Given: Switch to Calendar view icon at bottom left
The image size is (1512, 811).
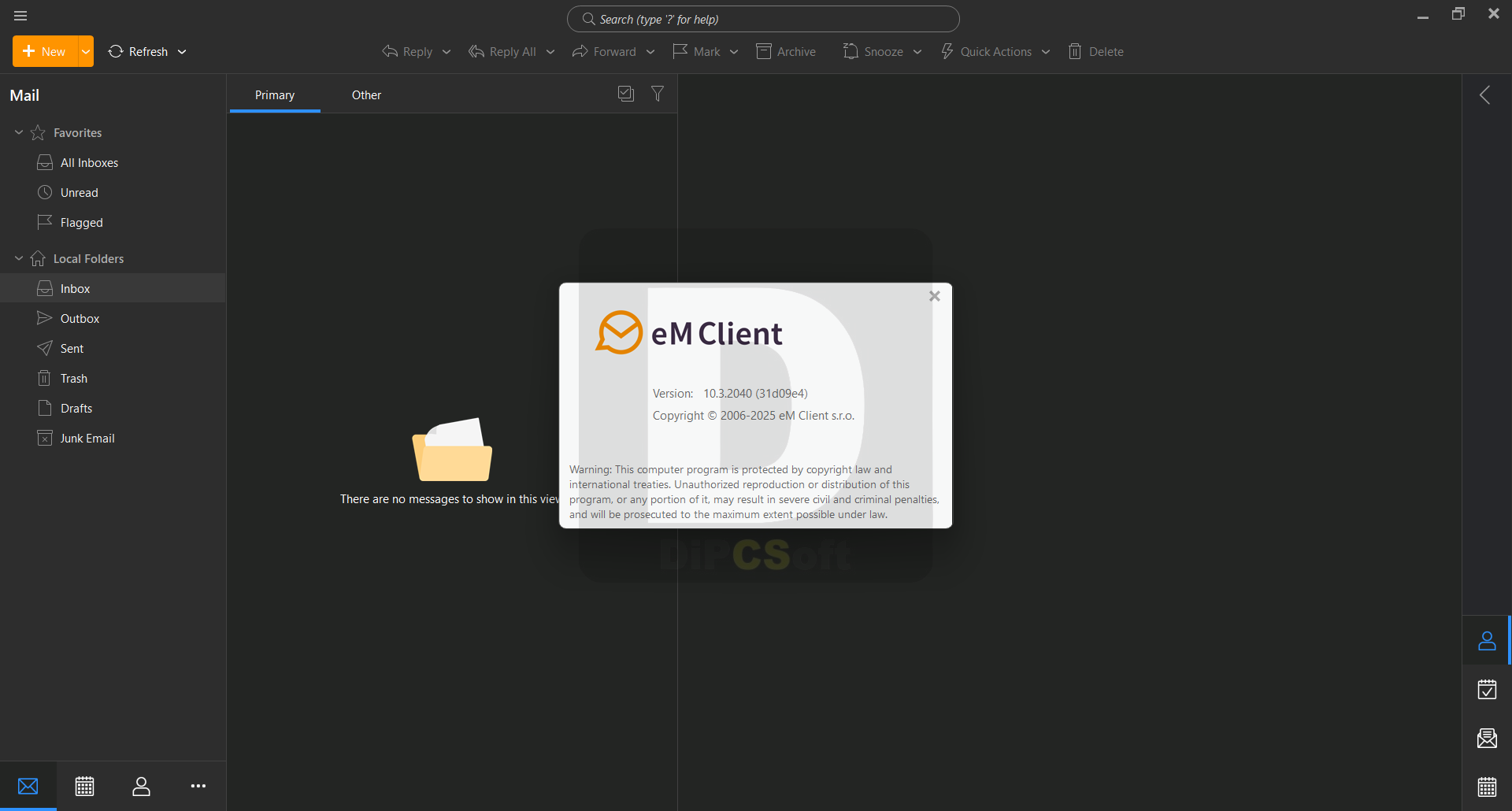Looking at the screenshot, I should click(85, 786).
